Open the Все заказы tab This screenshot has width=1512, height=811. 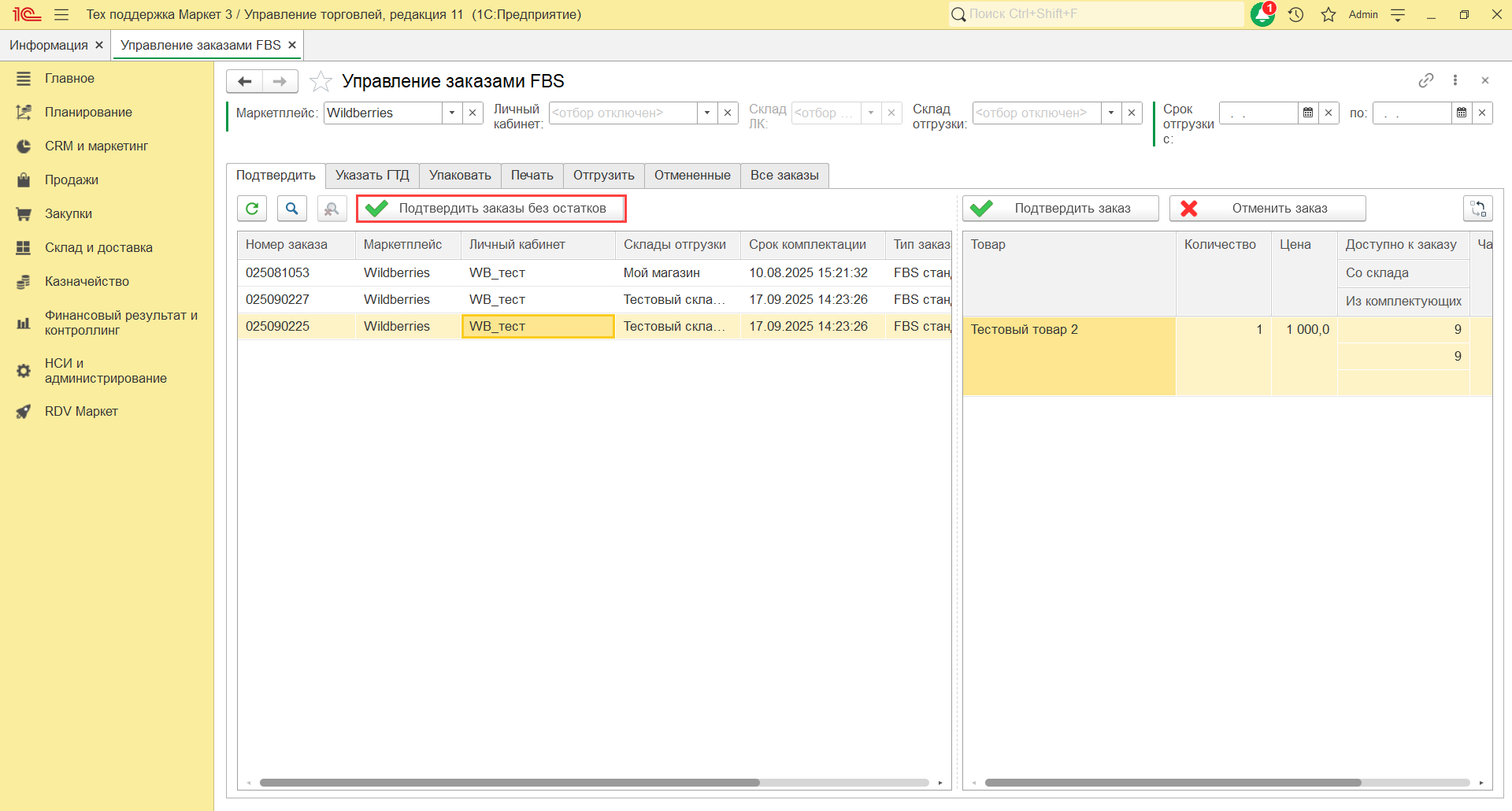click(784, 175)
